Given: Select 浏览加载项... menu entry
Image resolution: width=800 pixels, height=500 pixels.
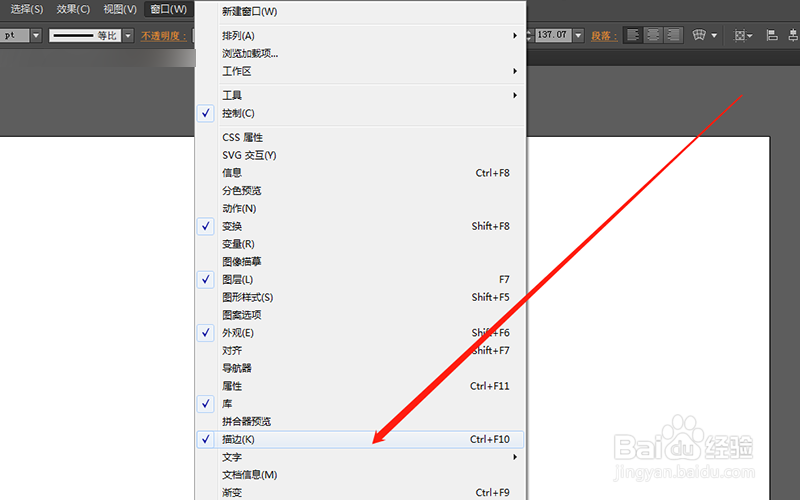Looking at the screenshot, I should (360, 53).
